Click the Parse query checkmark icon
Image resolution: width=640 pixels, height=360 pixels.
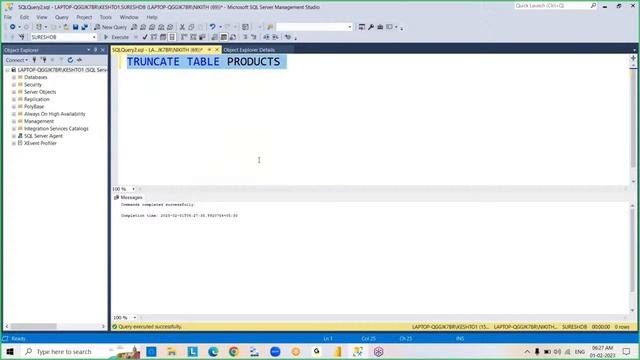click(145, 37)
